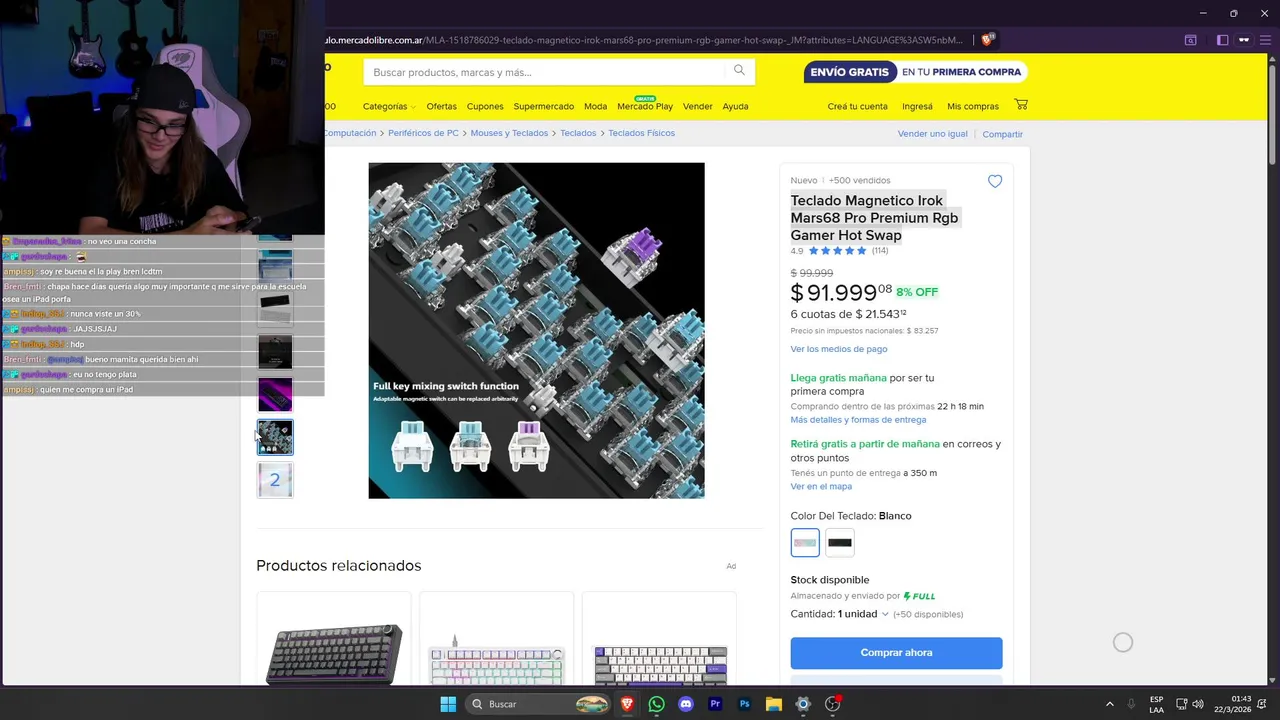Open the shopping cart icon
1280x720 pixels.
[x=1021, y=105]
